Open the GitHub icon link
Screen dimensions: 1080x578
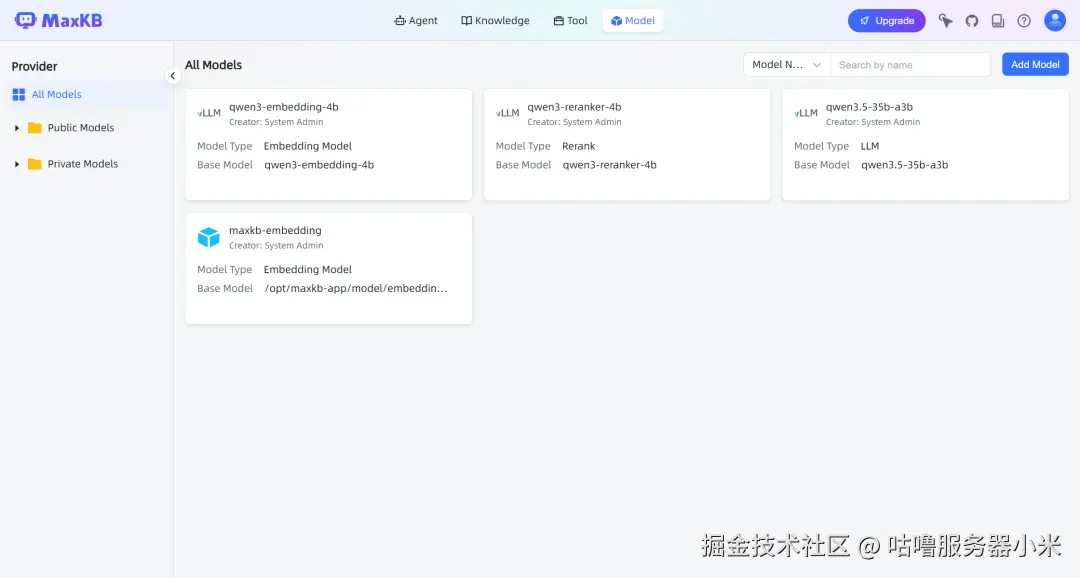tap(972, 21)
